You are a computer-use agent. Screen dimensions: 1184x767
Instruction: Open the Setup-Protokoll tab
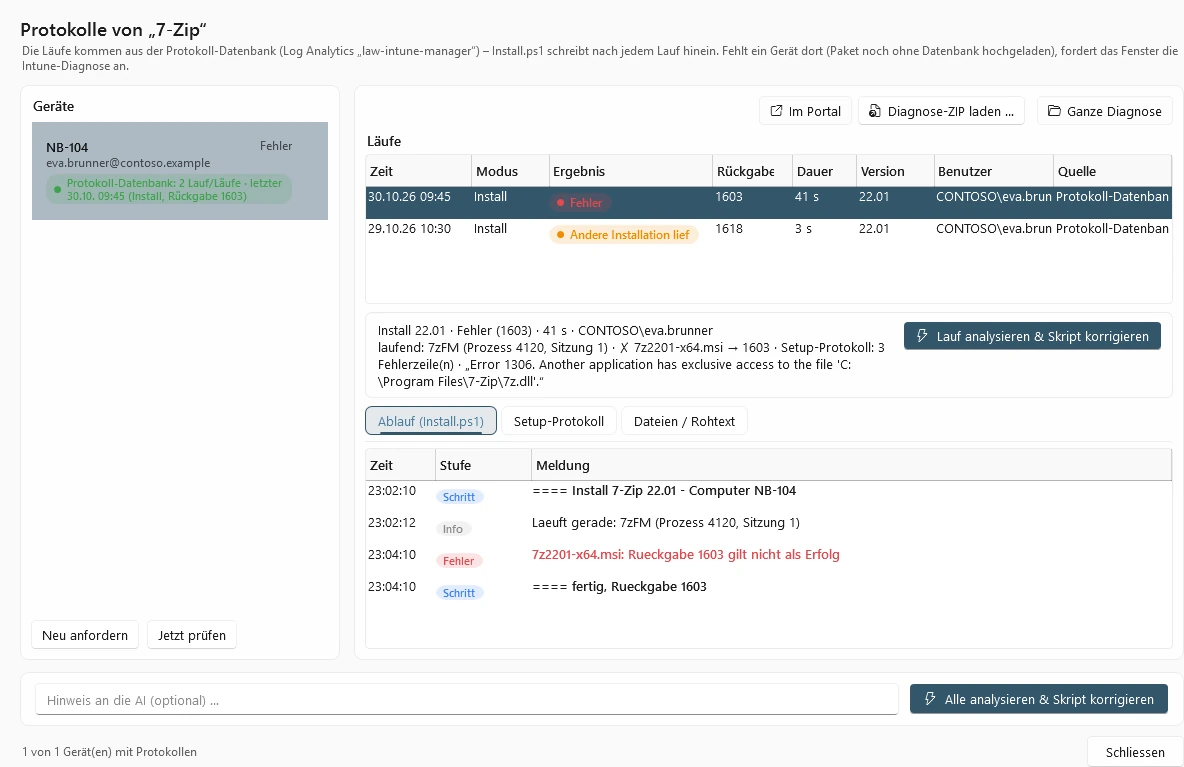559,421
